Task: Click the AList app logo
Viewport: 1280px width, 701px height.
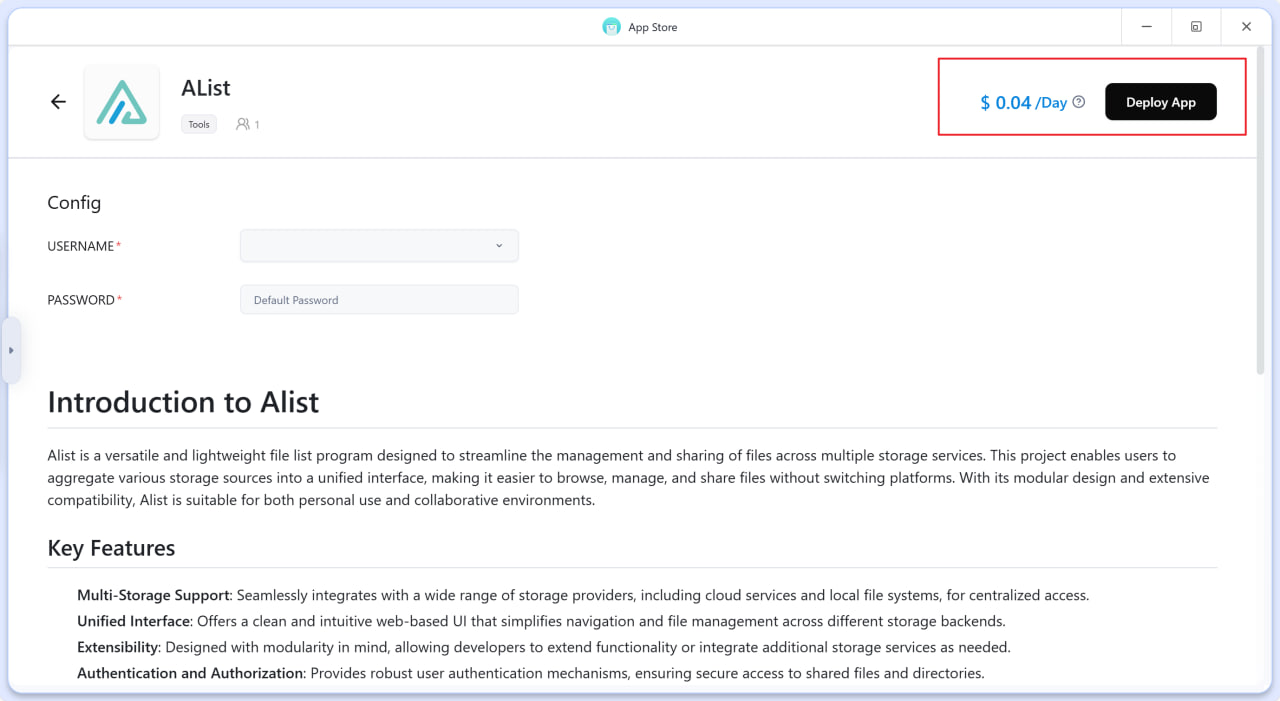Action: coord(121,102)
